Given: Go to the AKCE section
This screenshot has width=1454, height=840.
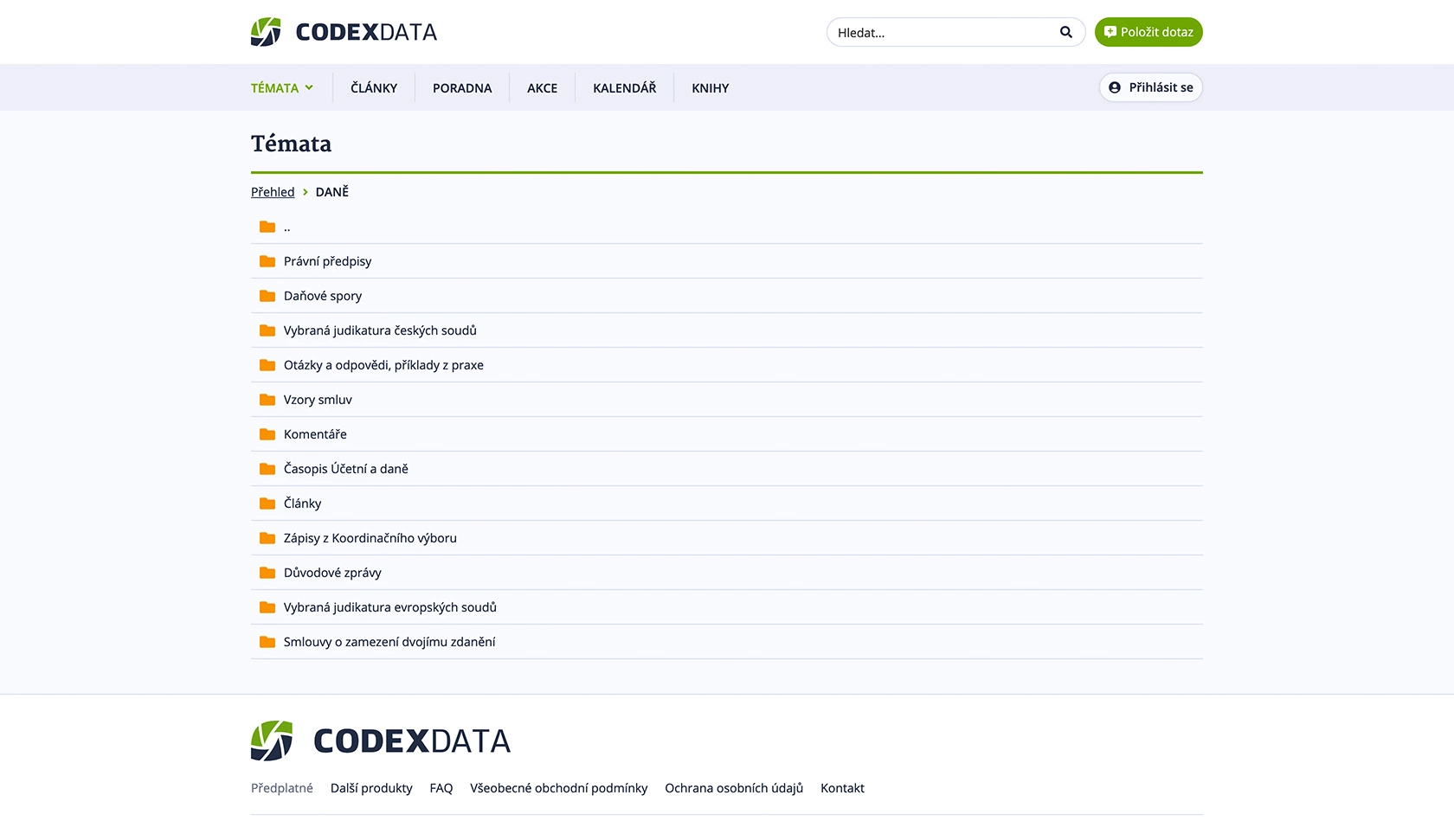Looking at the screenshot, I should point(542,88).
